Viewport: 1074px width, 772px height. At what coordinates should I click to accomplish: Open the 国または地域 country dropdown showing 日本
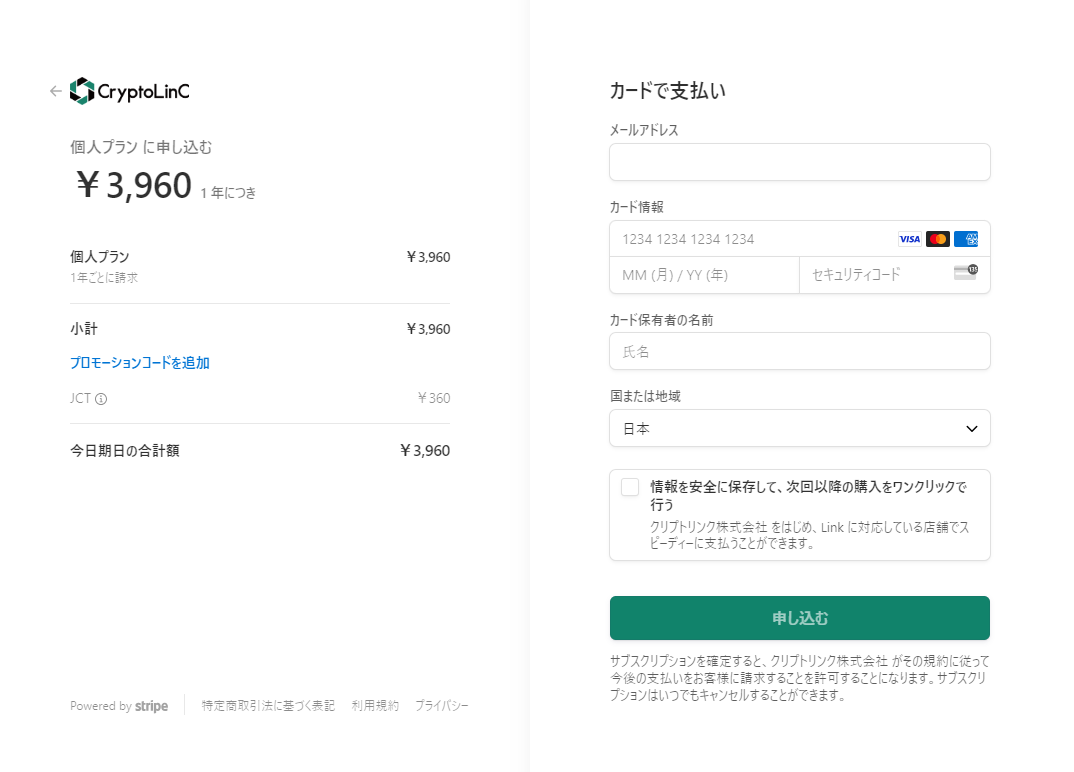tap(799, 428)
